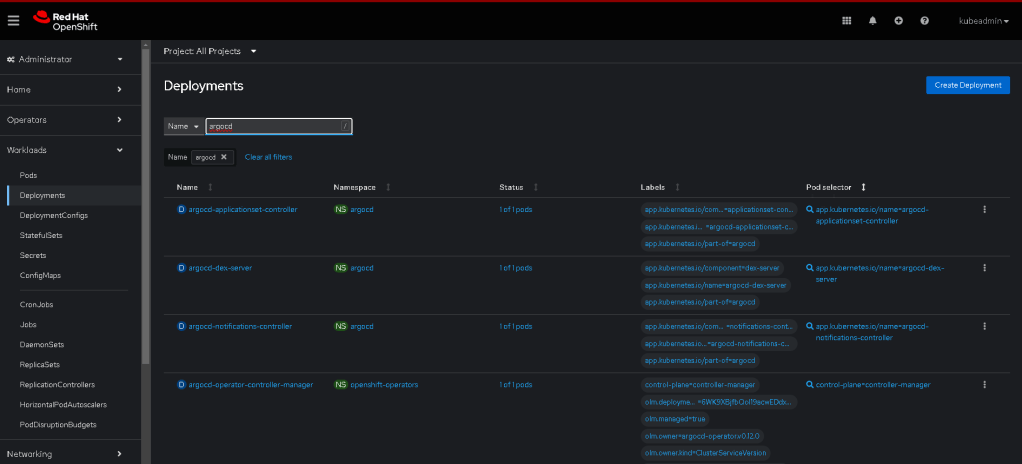Click label control-plane=controller-manager
The image size is (1022, 464).
click(x=700, y=384)
